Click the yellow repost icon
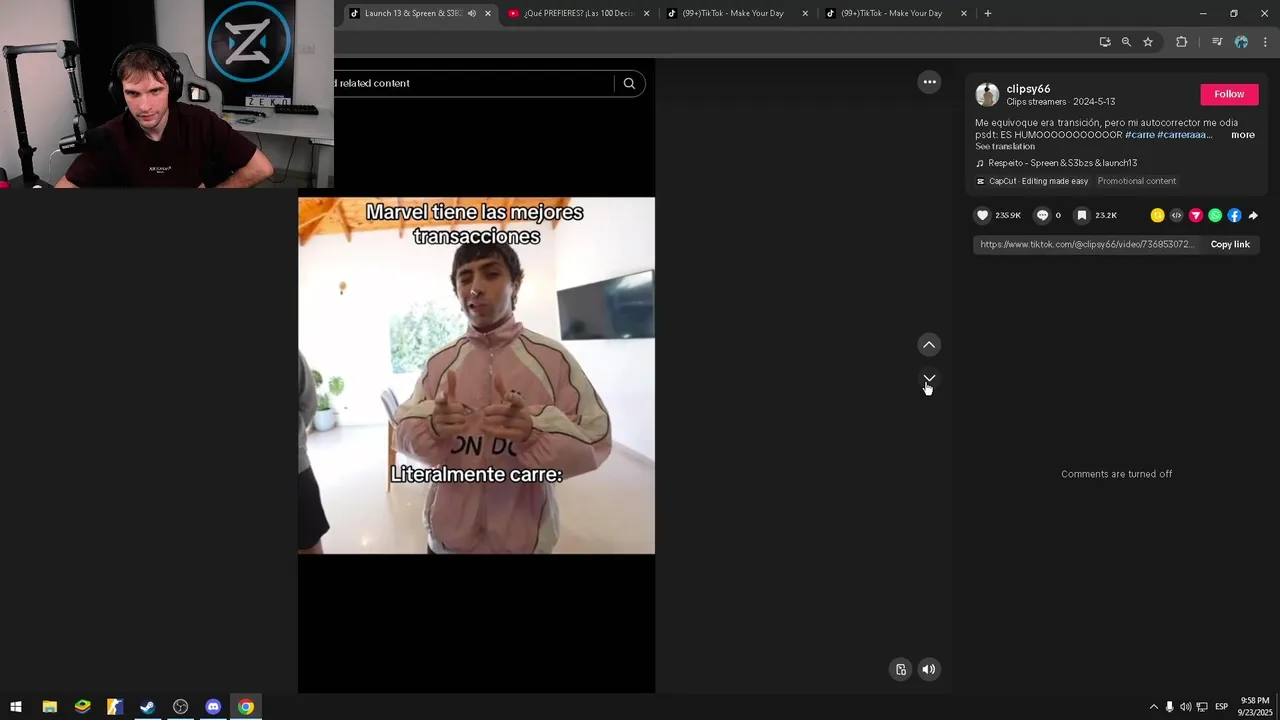This screenshot has height=720, width=1280. 1157,215
